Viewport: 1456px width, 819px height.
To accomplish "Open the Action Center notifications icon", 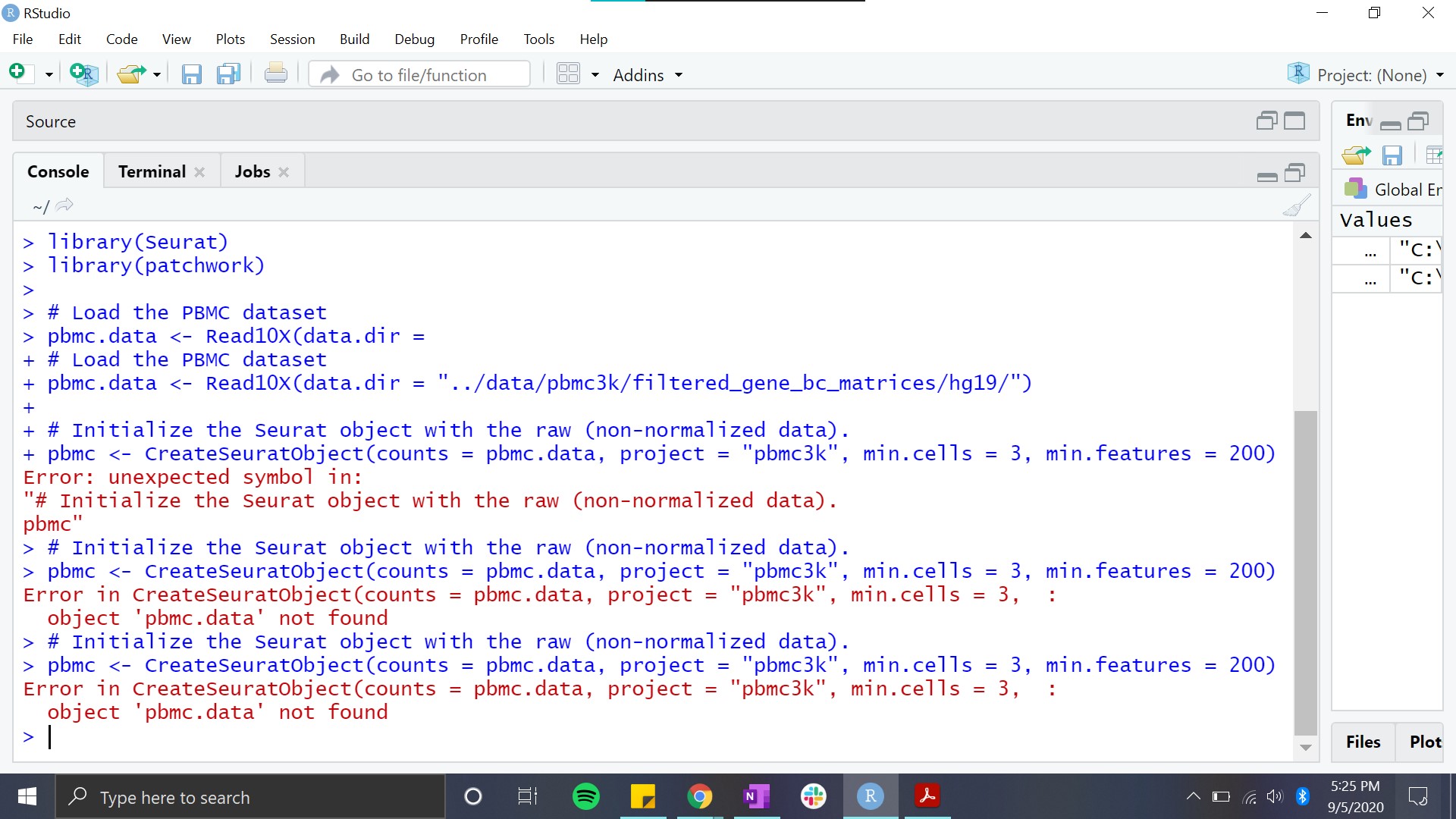I will pyautogui.click(x=1417, y=796).
